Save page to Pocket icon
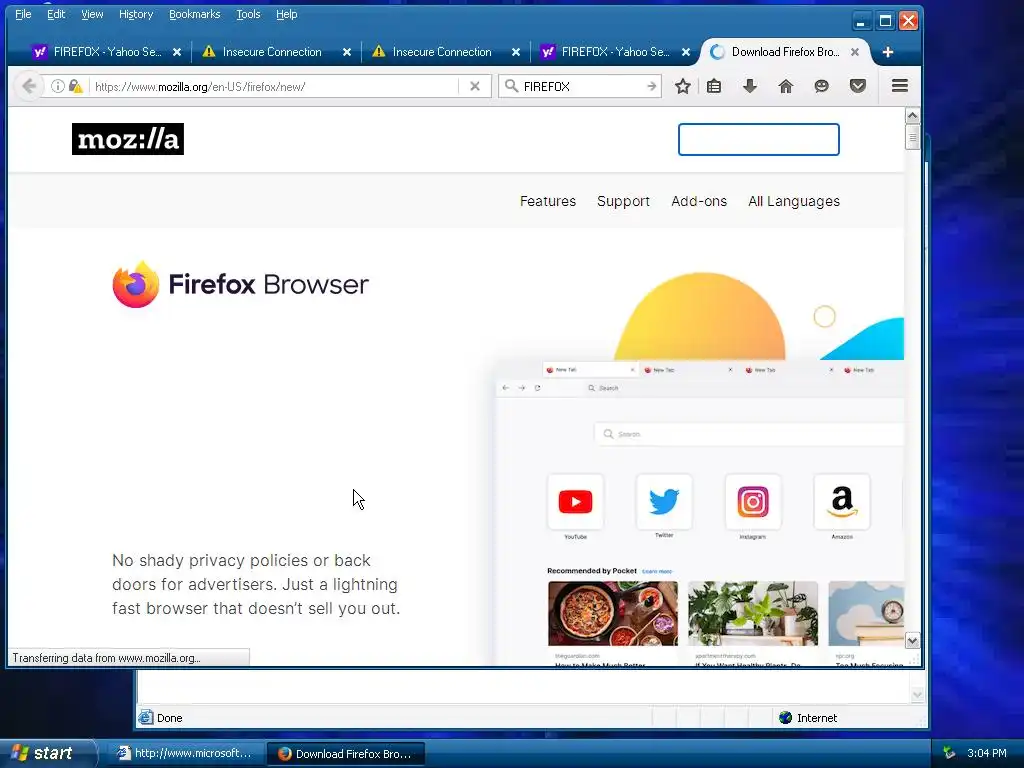The width and height of the screenshot is (1024, 768). (x=857, y=86)
